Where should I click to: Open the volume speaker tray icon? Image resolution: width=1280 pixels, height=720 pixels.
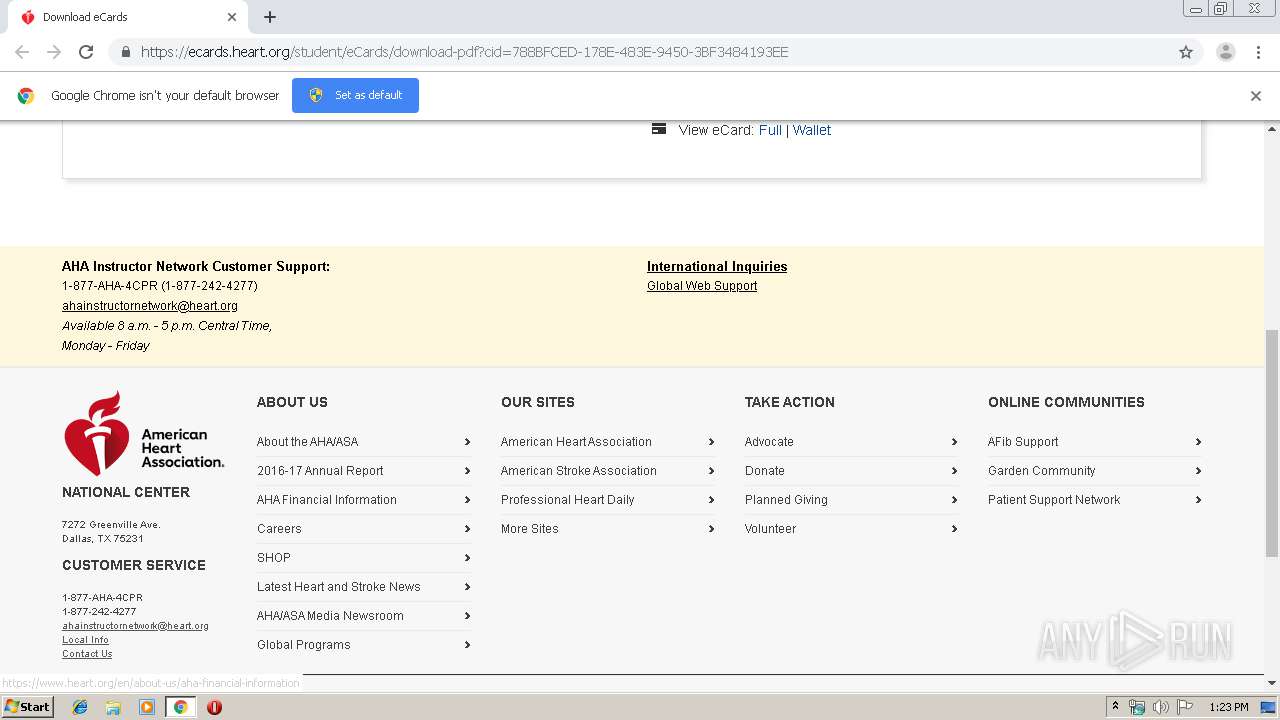tap(1160, 707)
